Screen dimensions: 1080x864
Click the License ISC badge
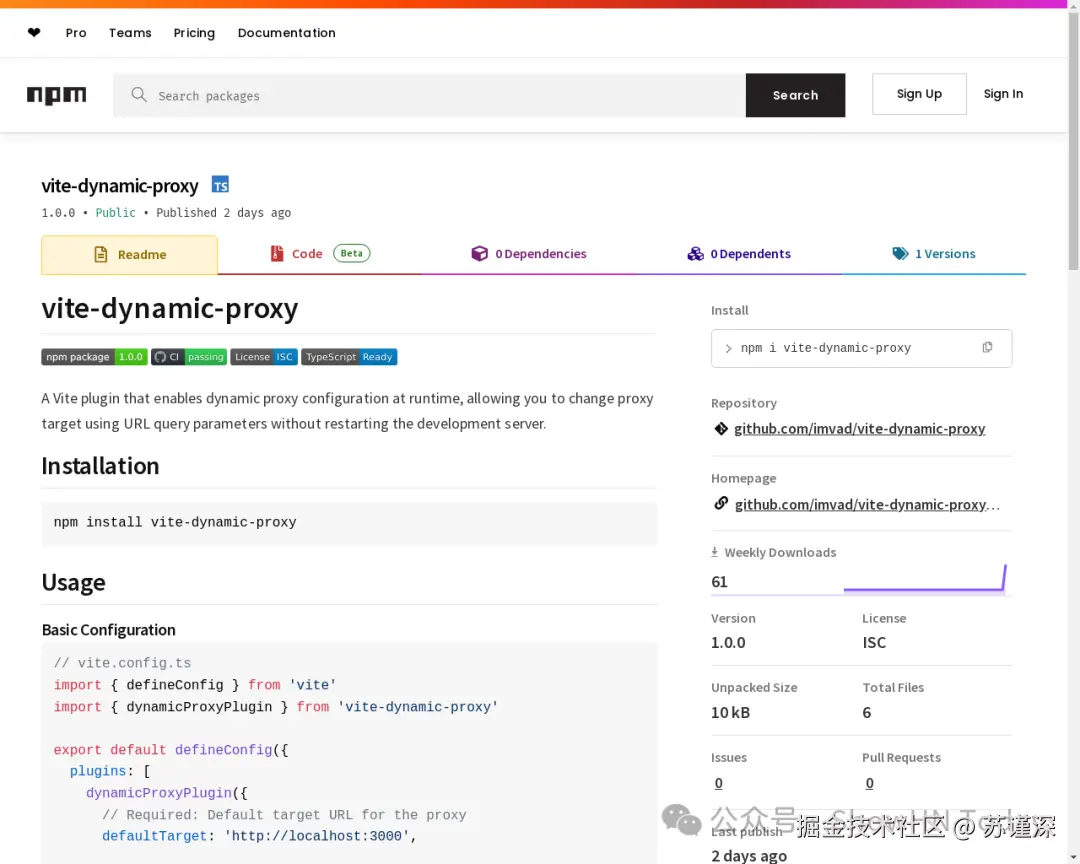click(264, 357)
